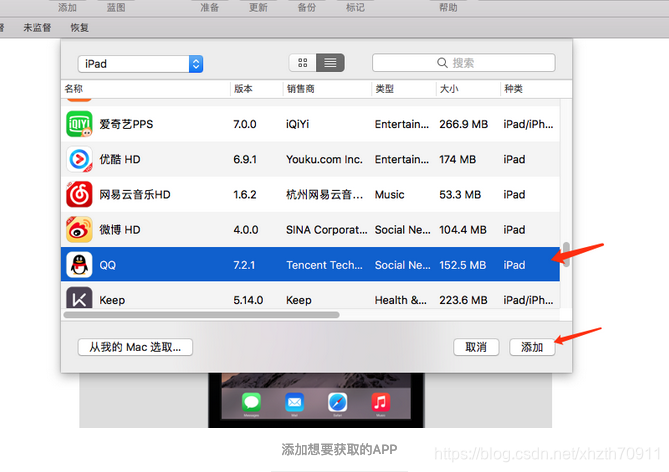Click 更新 in the top toolbar
Image resolution: width=669 pixels, height=472 pixels.
tap(258, 7)
